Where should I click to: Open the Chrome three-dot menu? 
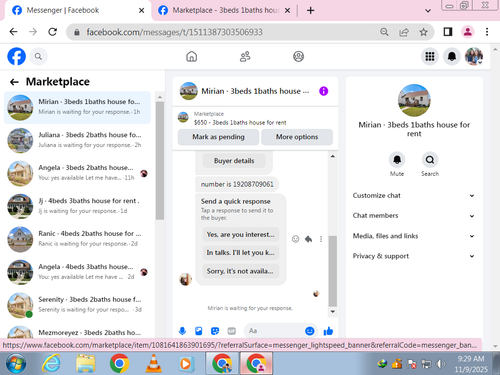(487, 32)
